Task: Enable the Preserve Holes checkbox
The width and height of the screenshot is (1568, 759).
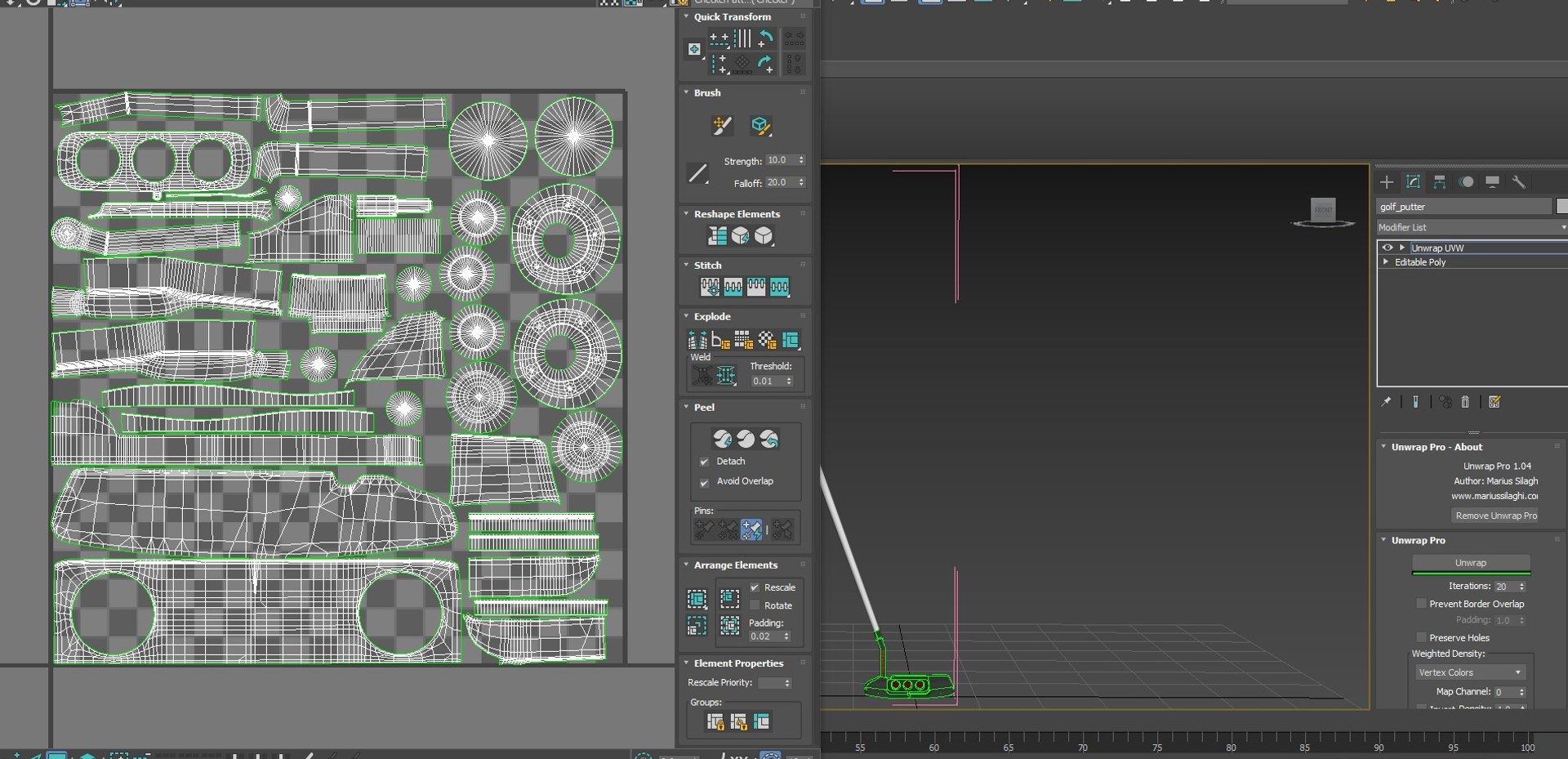Action: (1421, 637)
